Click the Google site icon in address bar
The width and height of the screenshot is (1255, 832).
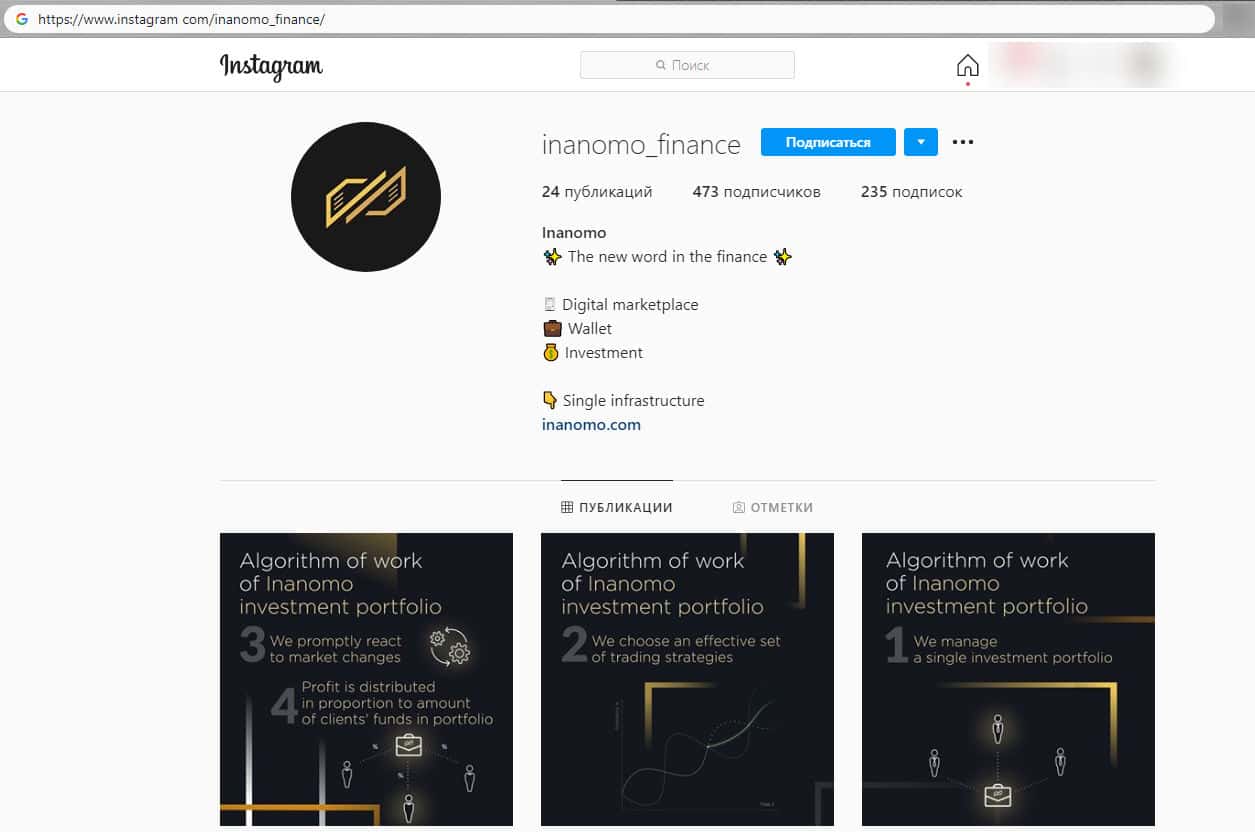tap(22, 19)
